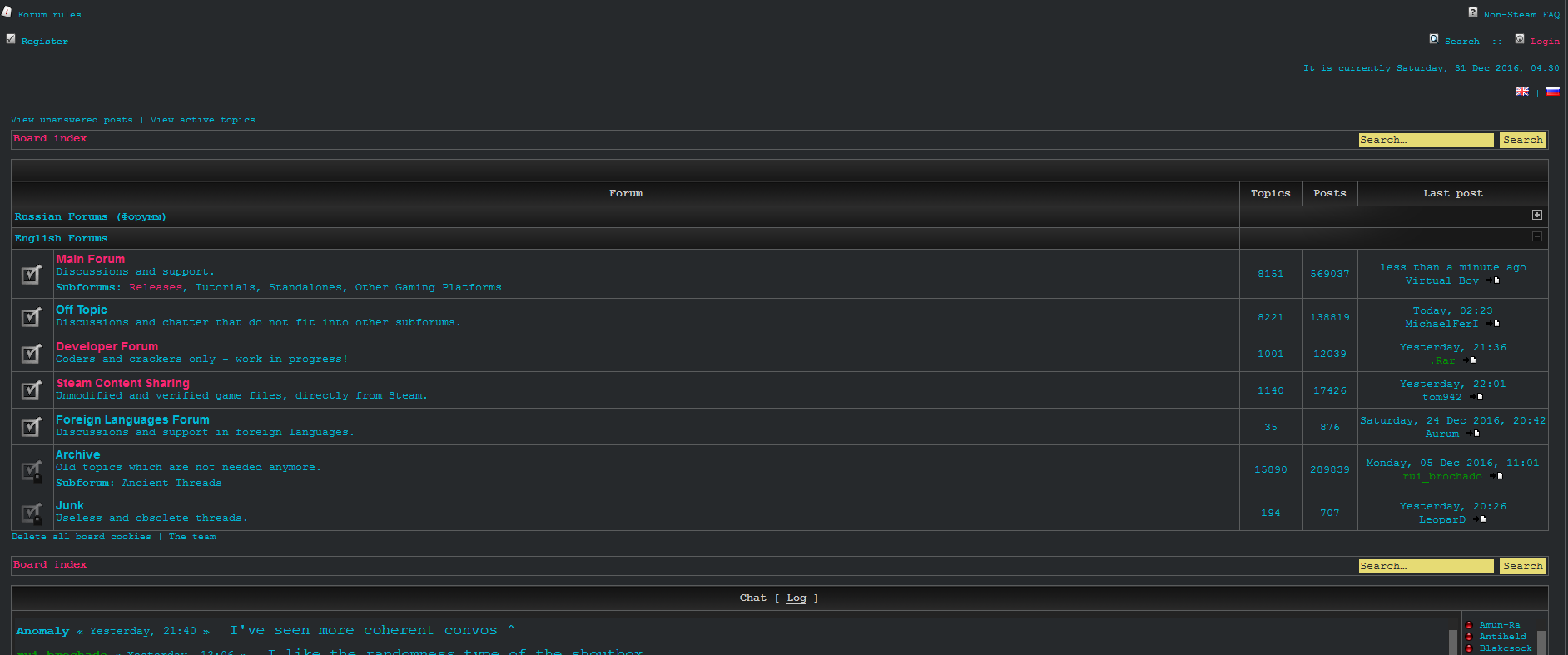View latest post icon by MichaelFerI
The image size is (1568, 655).
tap(1493, 324)
